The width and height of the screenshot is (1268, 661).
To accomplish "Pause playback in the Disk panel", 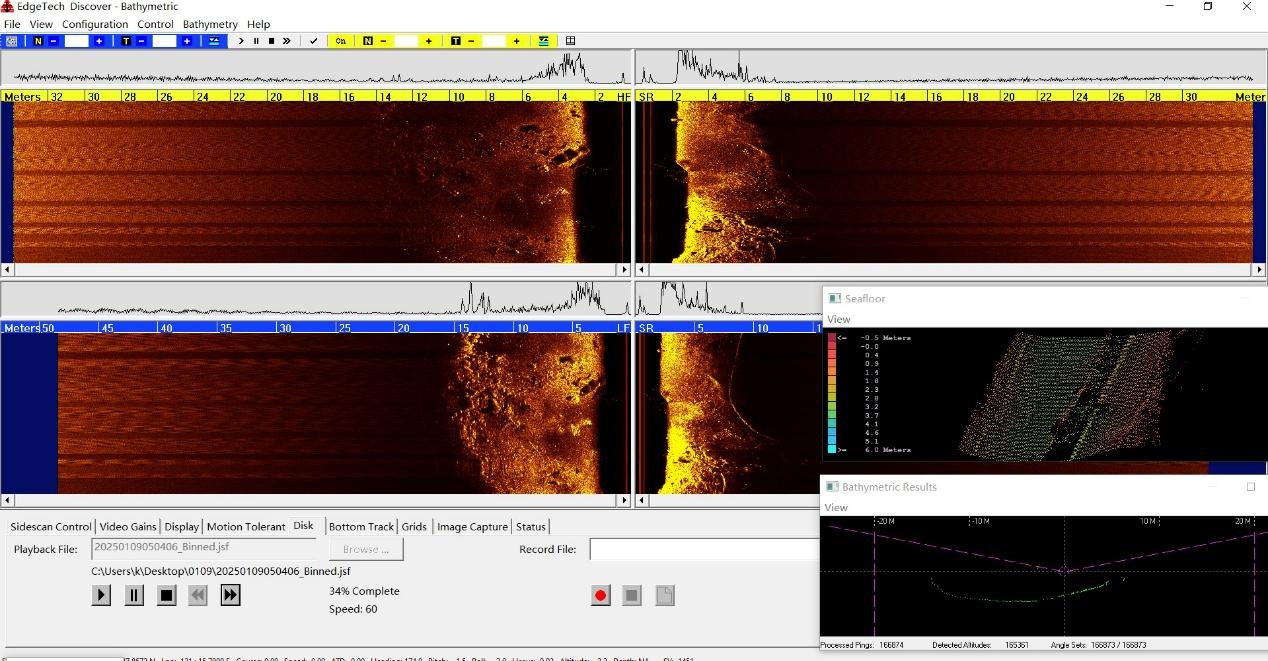I will (134, 595).
